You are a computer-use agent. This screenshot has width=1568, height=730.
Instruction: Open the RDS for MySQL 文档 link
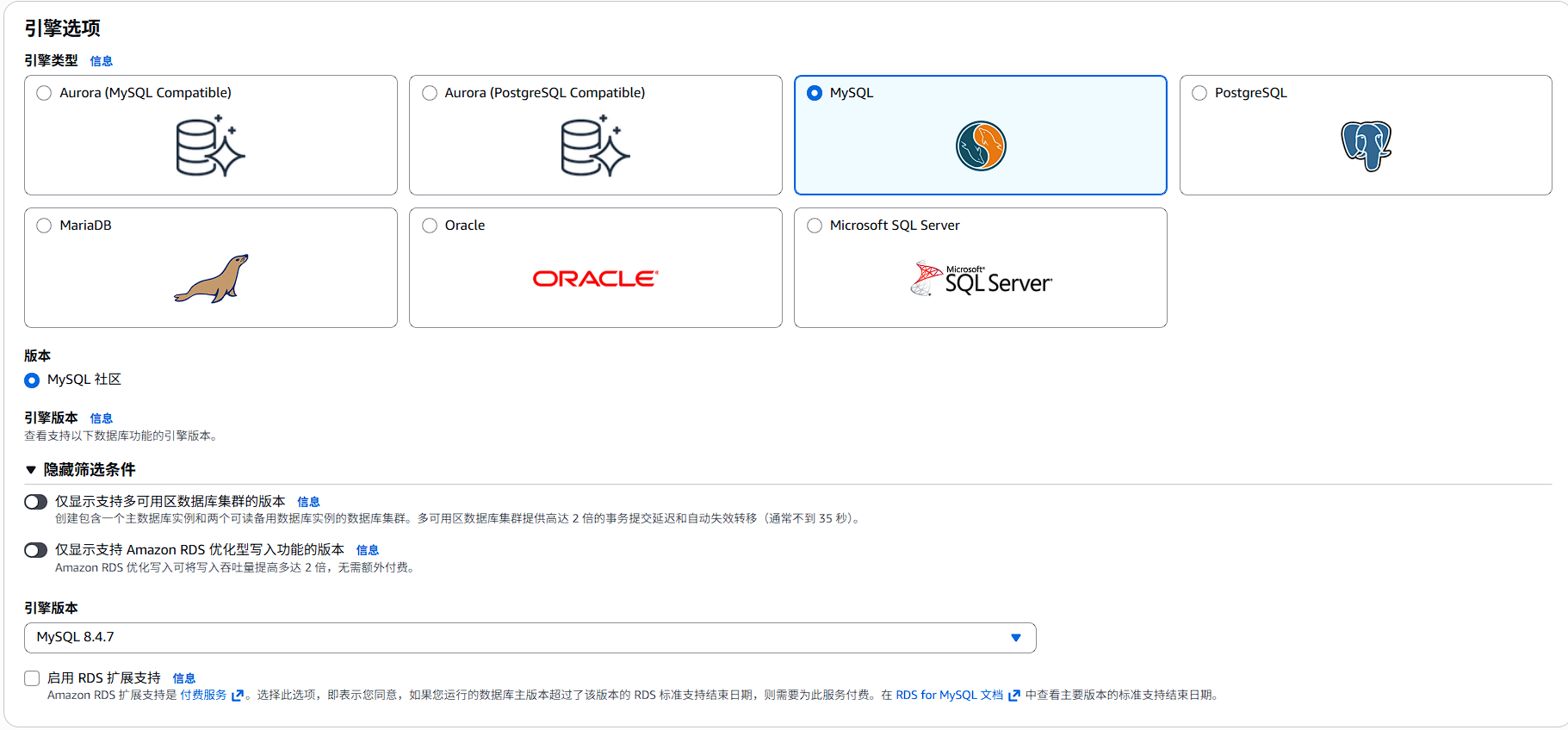coord(949,696)
